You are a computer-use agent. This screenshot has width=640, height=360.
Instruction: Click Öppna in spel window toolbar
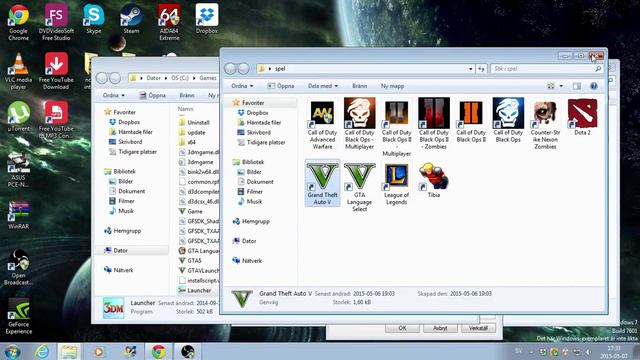(280, 86)
